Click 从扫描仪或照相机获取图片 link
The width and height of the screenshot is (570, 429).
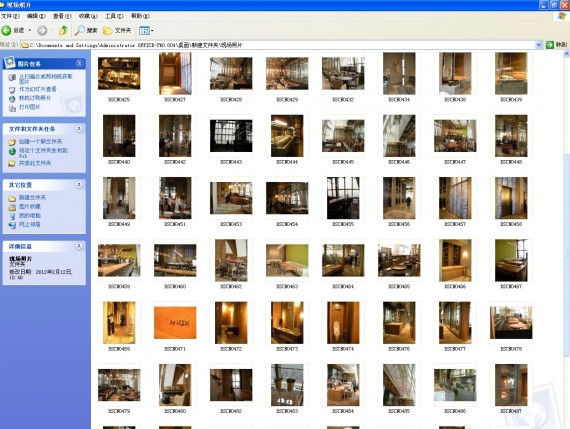coord(45,79)
